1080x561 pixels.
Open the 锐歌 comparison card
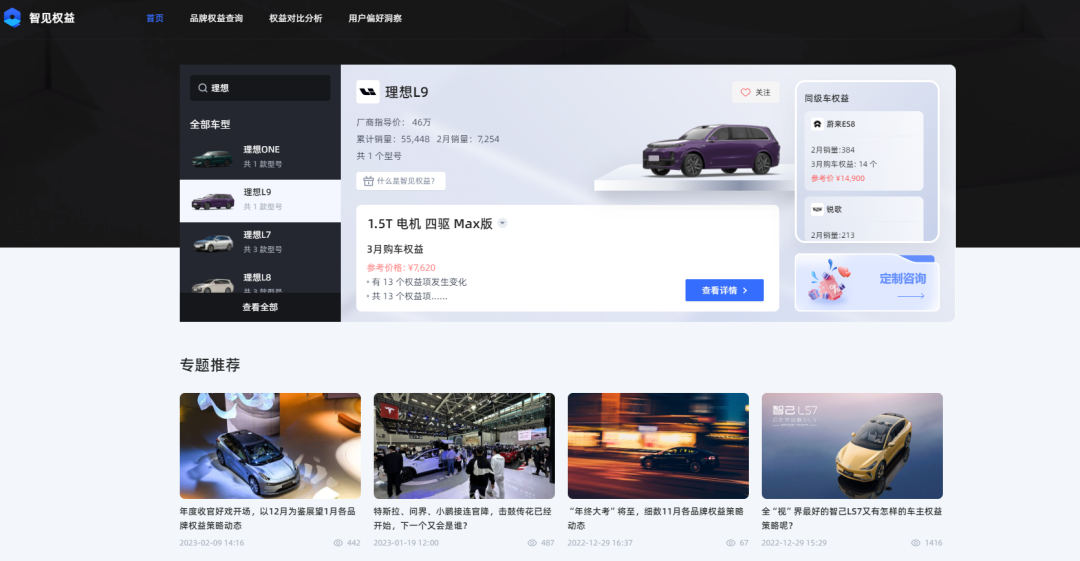[x=864, y=218]
